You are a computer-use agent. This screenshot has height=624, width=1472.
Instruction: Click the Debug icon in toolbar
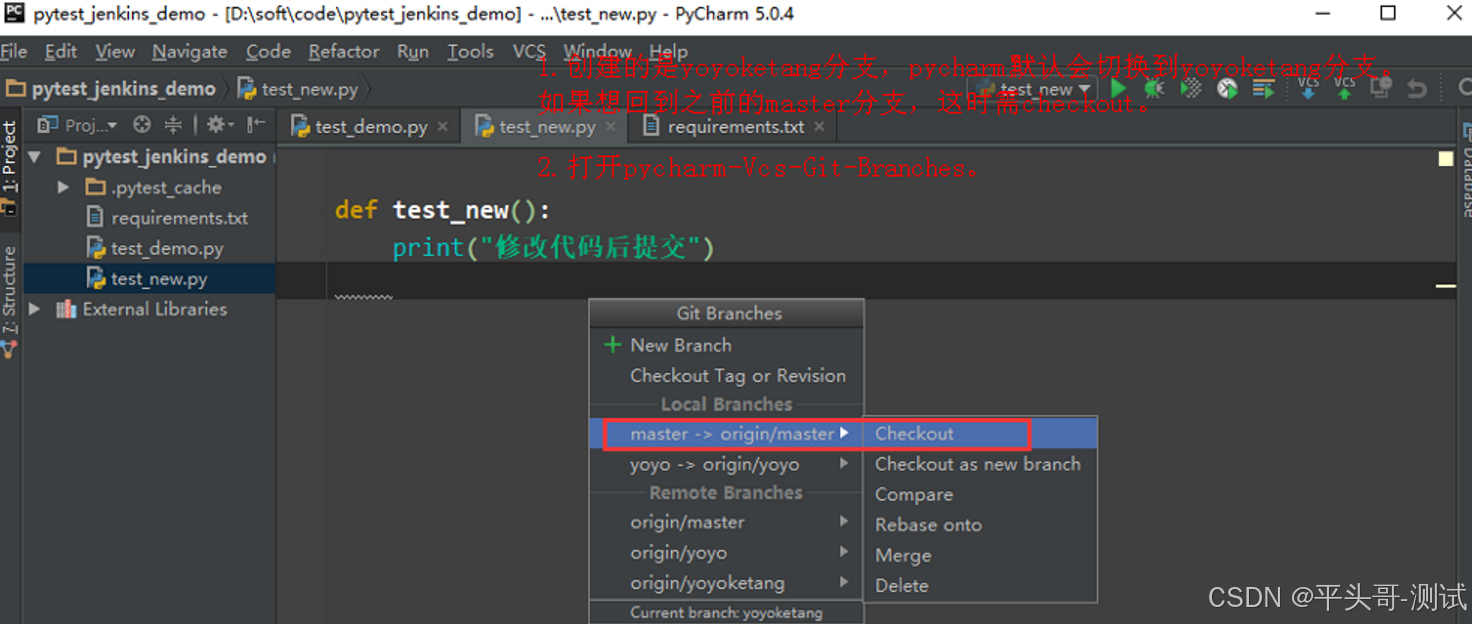pos(1153,88)
